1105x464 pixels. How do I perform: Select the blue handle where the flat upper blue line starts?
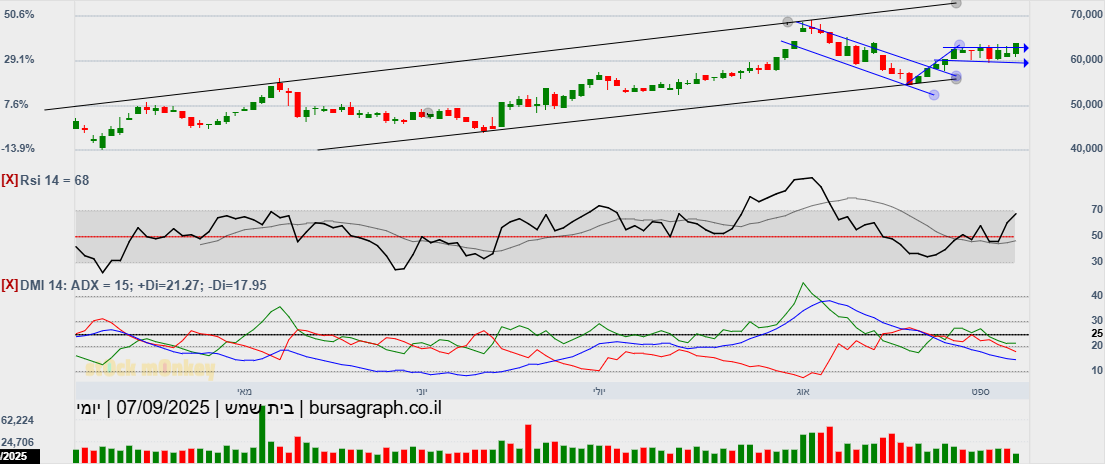click(x=959, y=45)
